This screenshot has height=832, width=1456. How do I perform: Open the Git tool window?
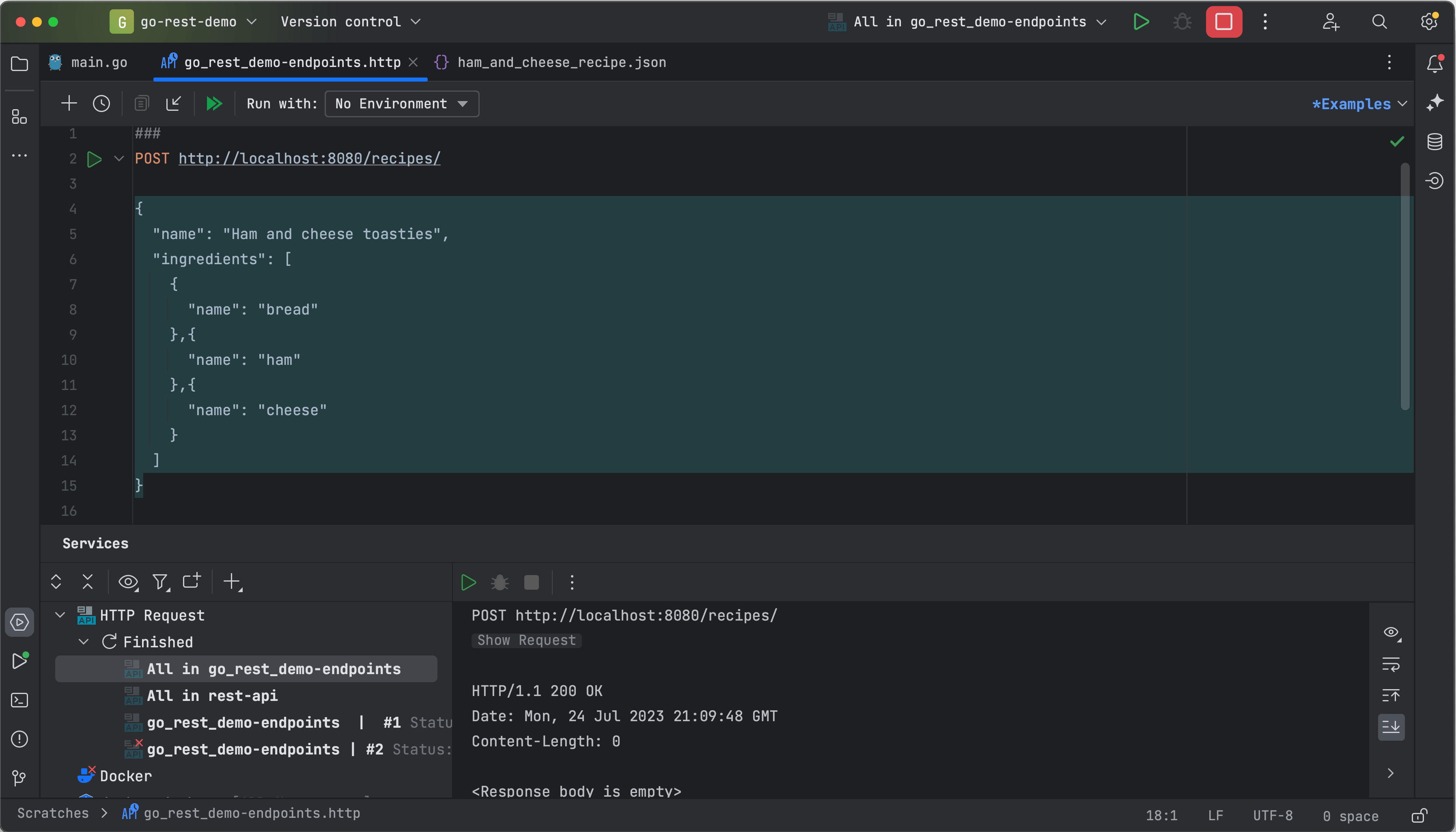(20, 778)
